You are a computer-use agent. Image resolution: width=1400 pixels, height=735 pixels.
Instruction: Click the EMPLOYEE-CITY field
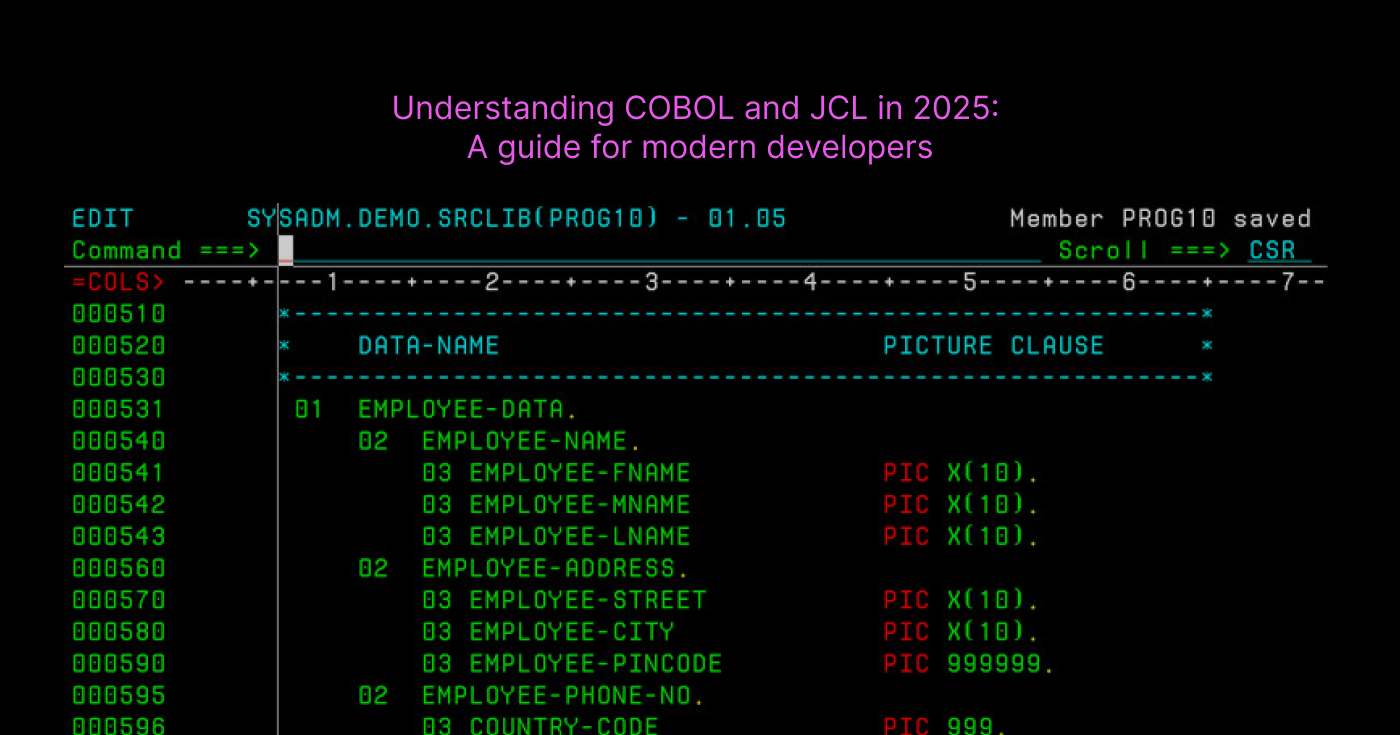[572, 632]
